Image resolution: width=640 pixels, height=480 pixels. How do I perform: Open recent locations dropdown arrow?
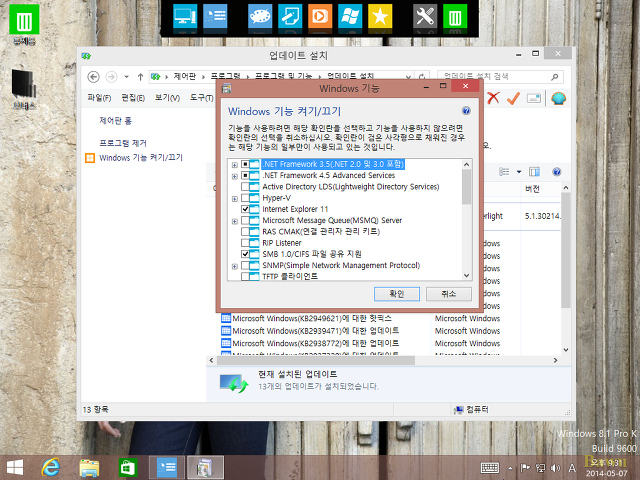tap(127, 77)
